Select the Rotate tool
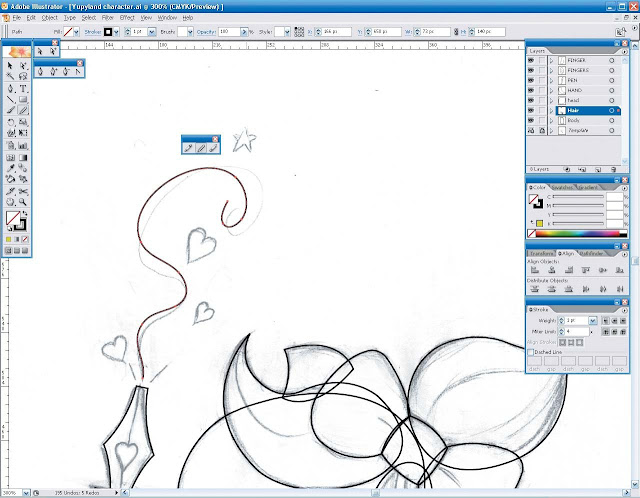640x498 pixels. [x=11, y=122]
